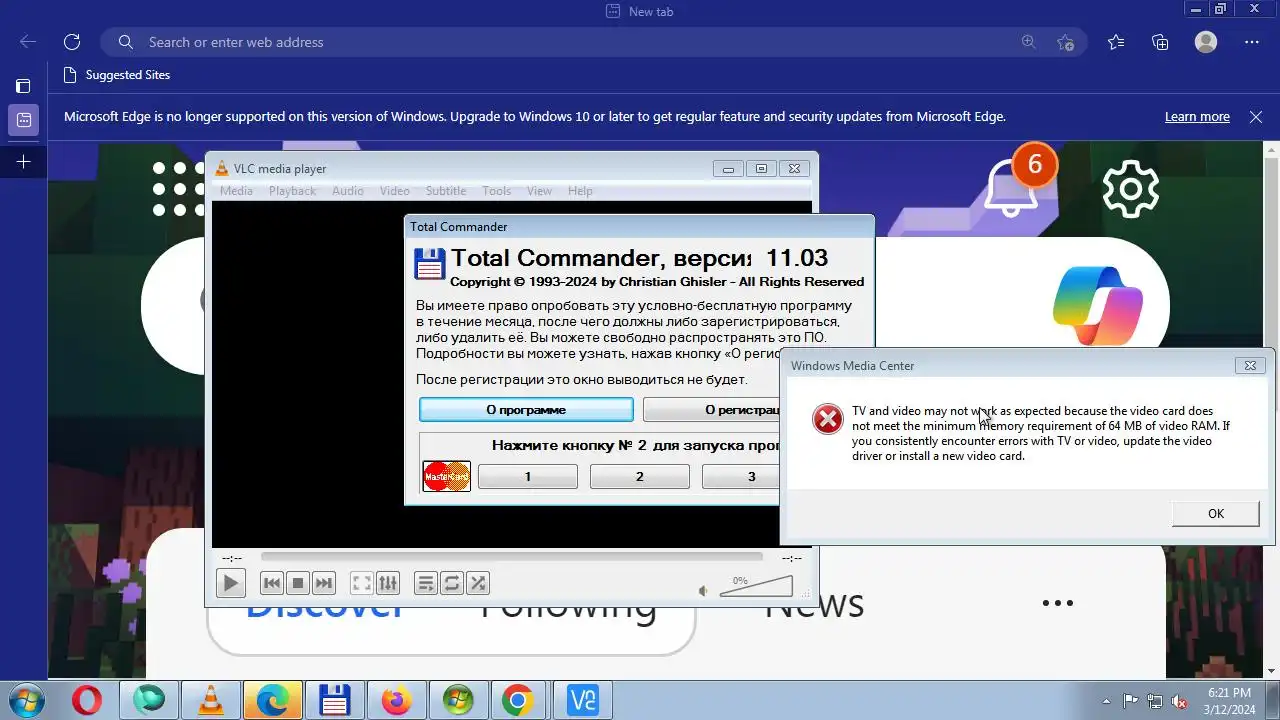Click the red error icon
Screen dimensions: 1280x720
(828, 418)
